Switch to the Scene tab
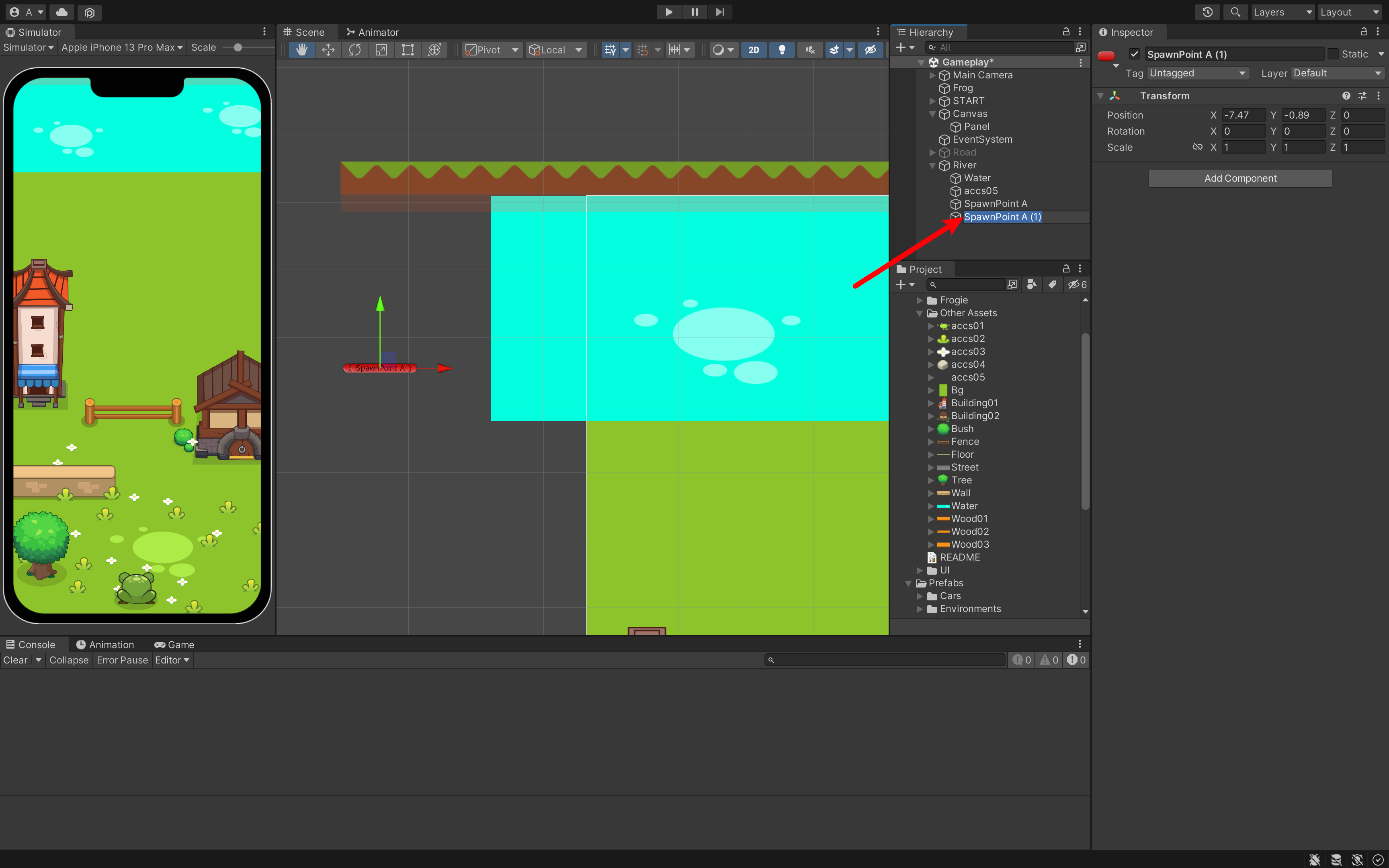 tap(304, 32)
